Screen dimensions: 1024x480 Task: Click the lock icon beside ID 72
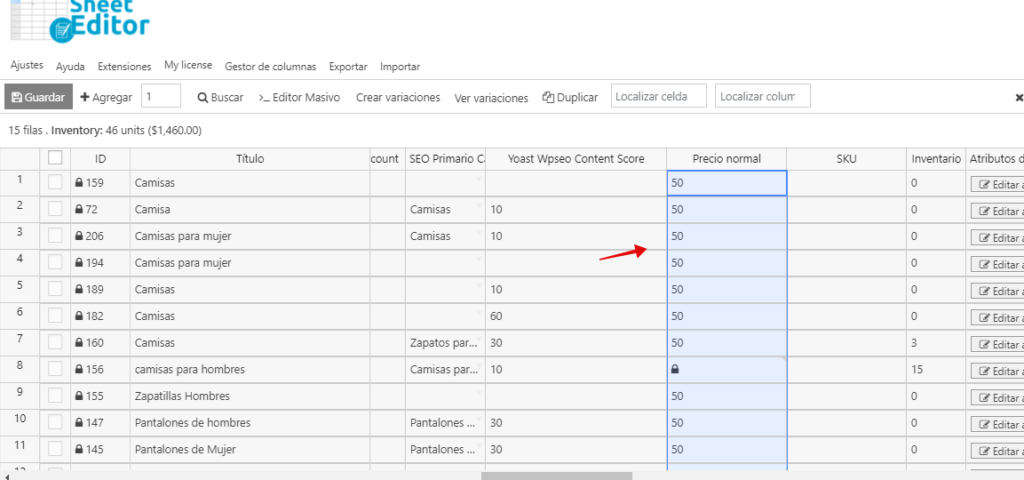click(79, 210)
